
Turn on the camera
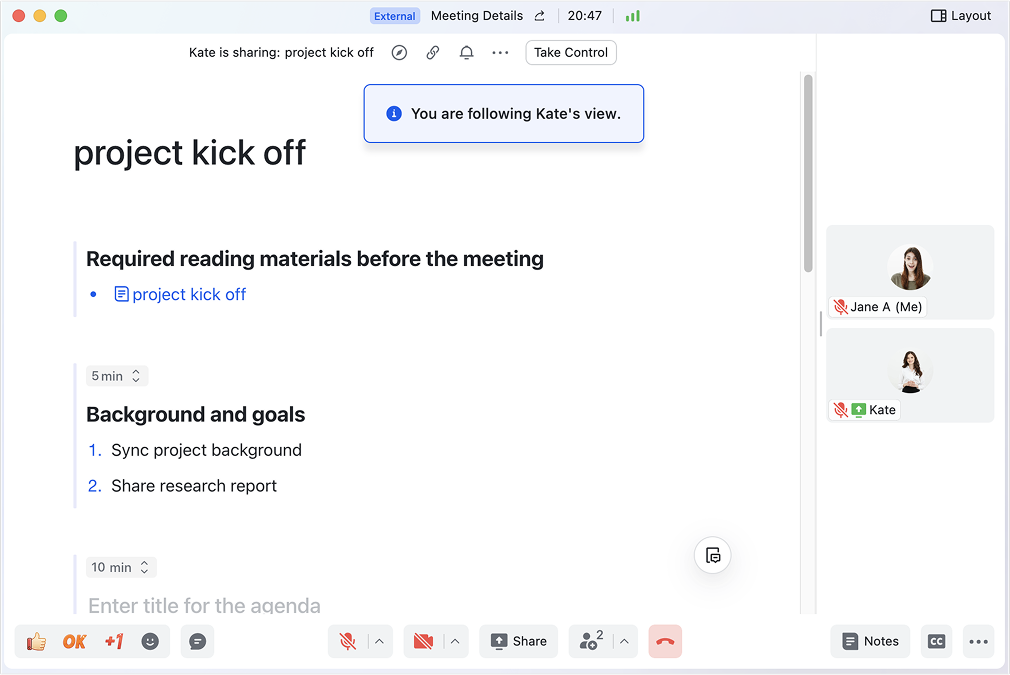click(423, 642)
